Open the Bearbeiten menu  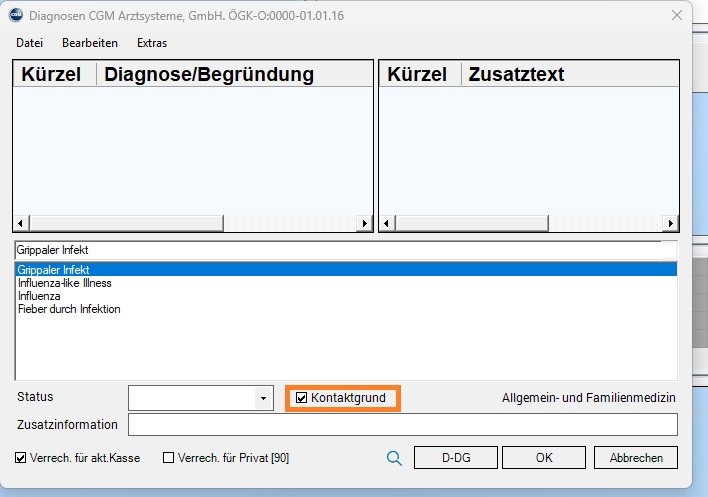[90, 43]
